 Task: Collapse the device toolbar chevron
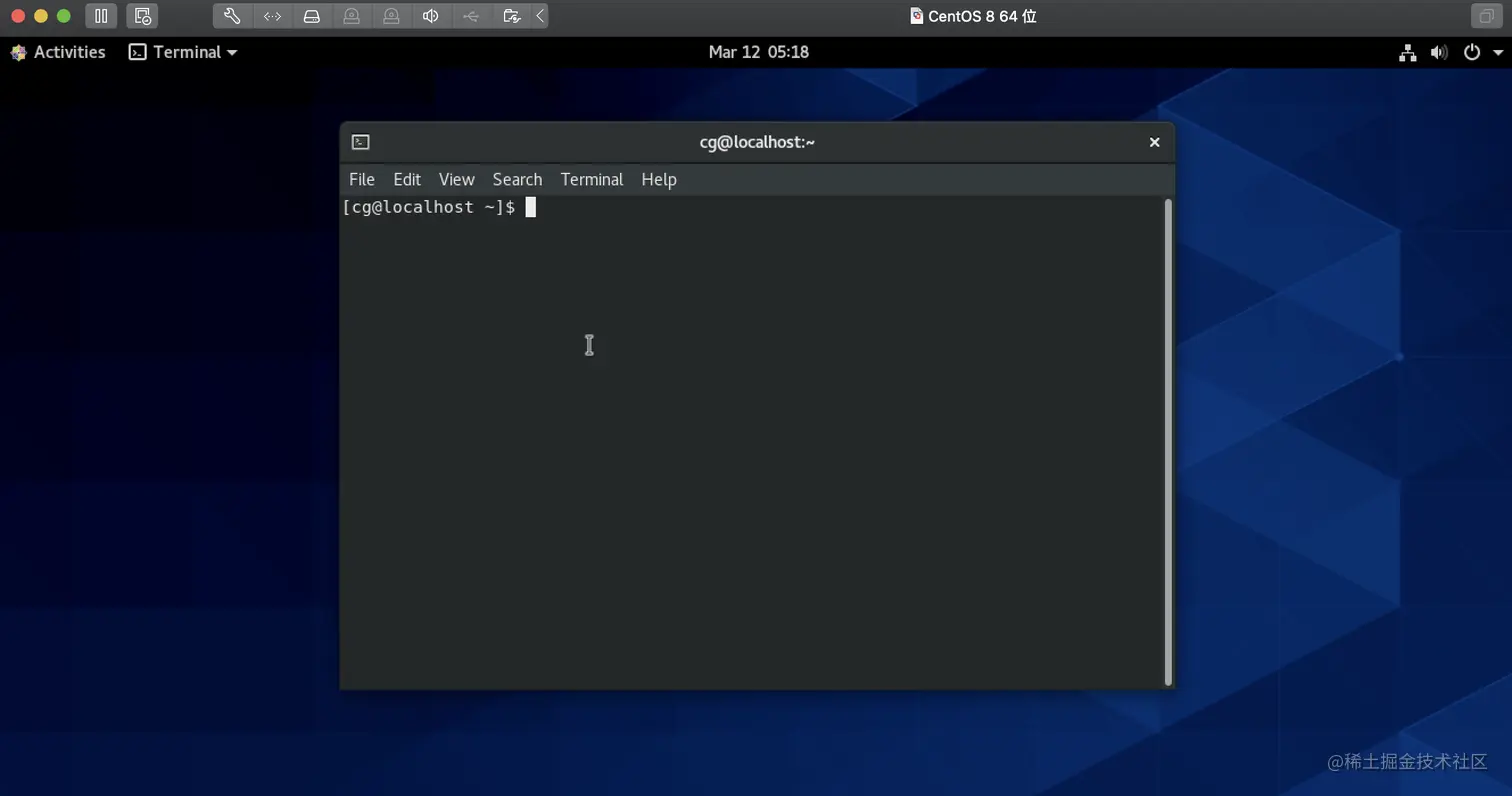pos(540,16)
